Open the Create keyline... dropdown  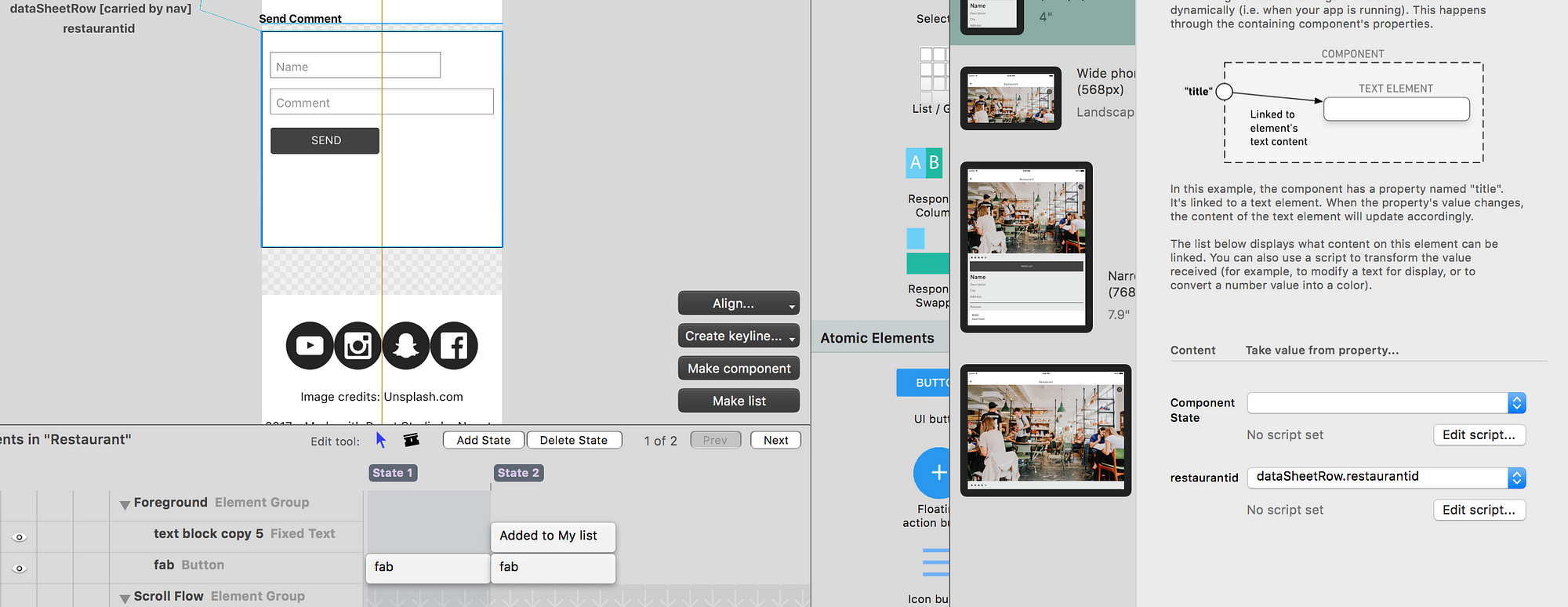pos(739,336)
